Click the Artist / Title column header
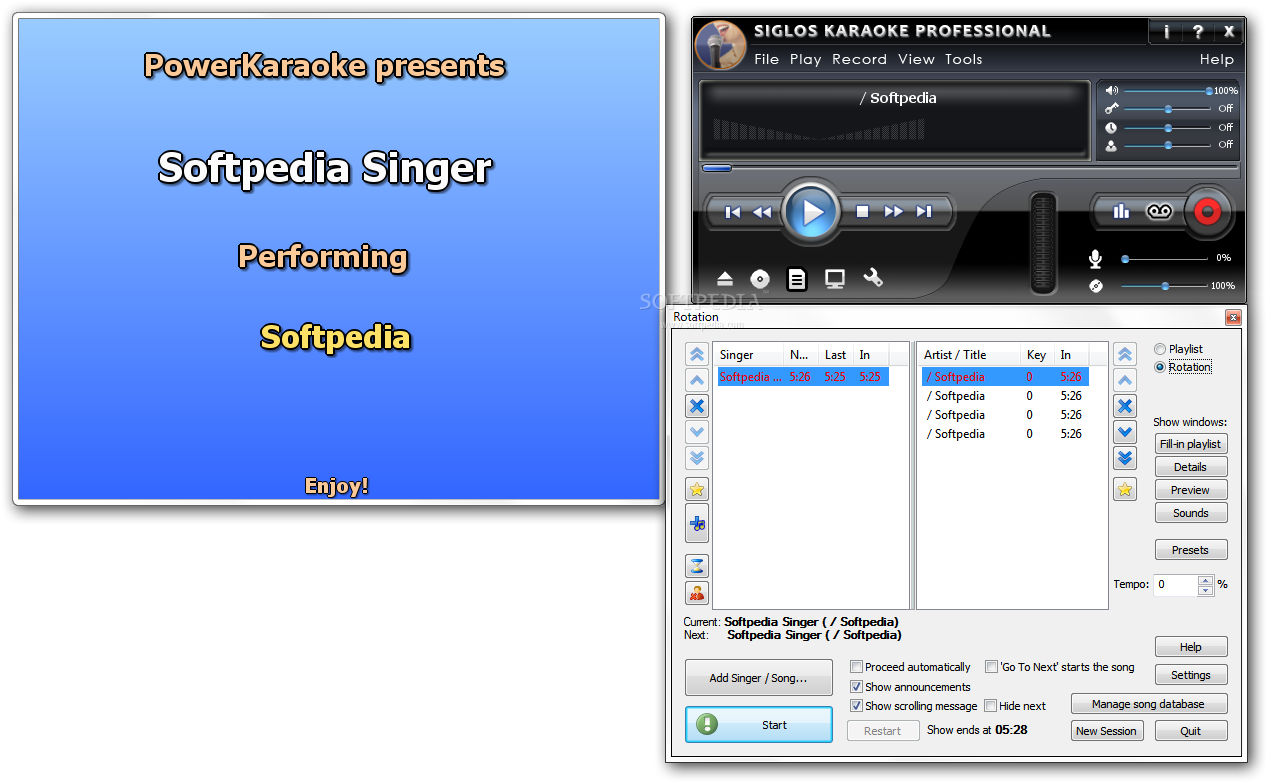The width and height of the screenshot is (1268, 783). (969, 355)
